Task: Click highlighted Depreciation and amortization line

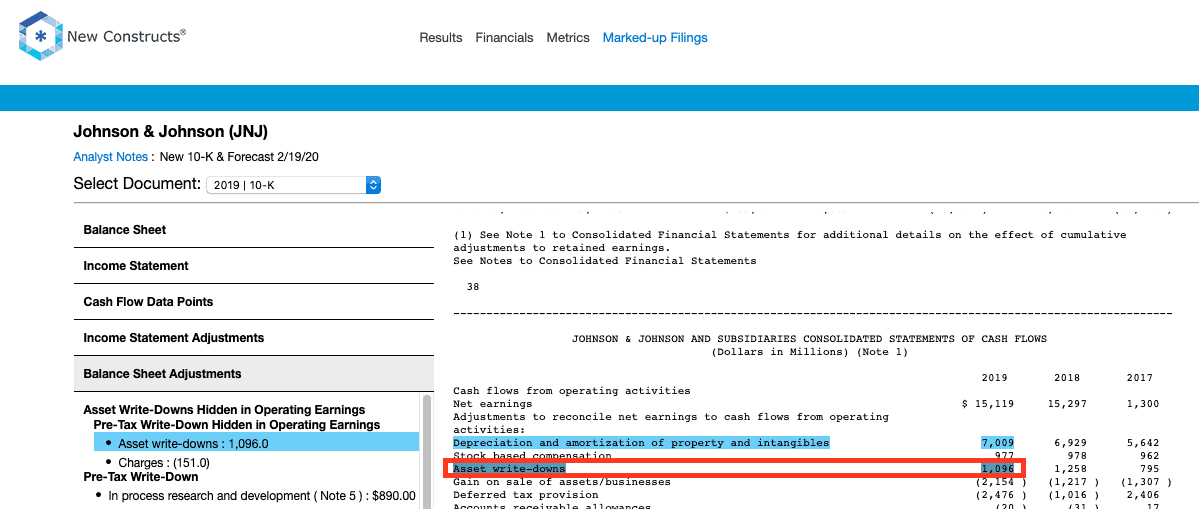Action: (x=641, y=443)
